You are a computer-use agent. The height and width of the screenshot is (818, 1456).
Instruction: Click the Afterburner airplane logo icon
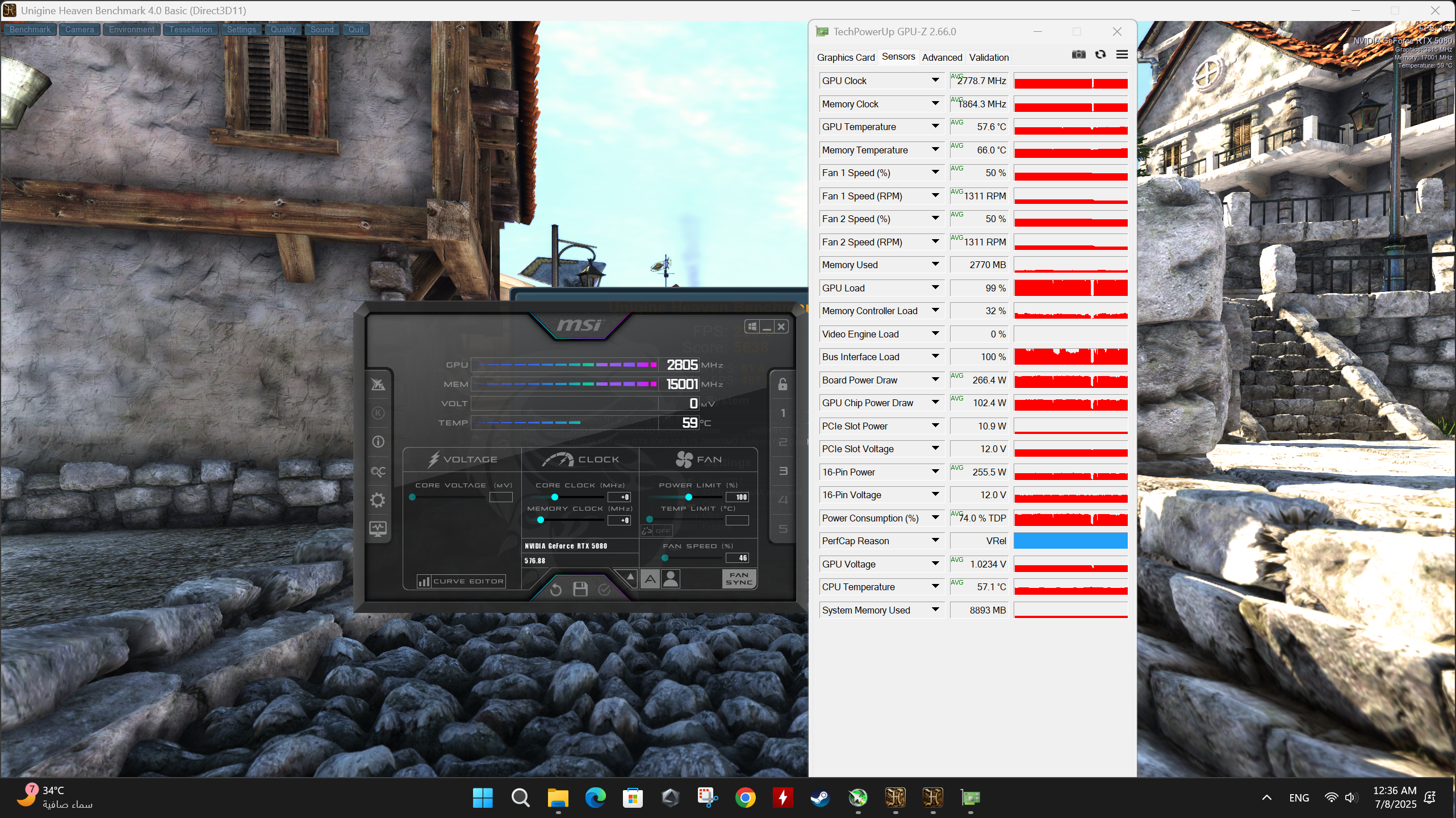378,385
